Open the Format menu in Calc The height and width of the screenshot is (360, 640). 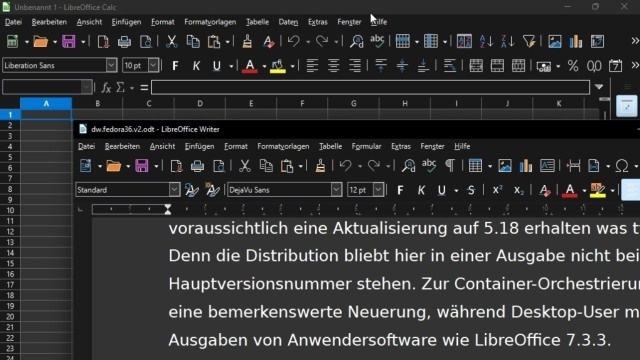pyautogui.click(x=162, y=22)
